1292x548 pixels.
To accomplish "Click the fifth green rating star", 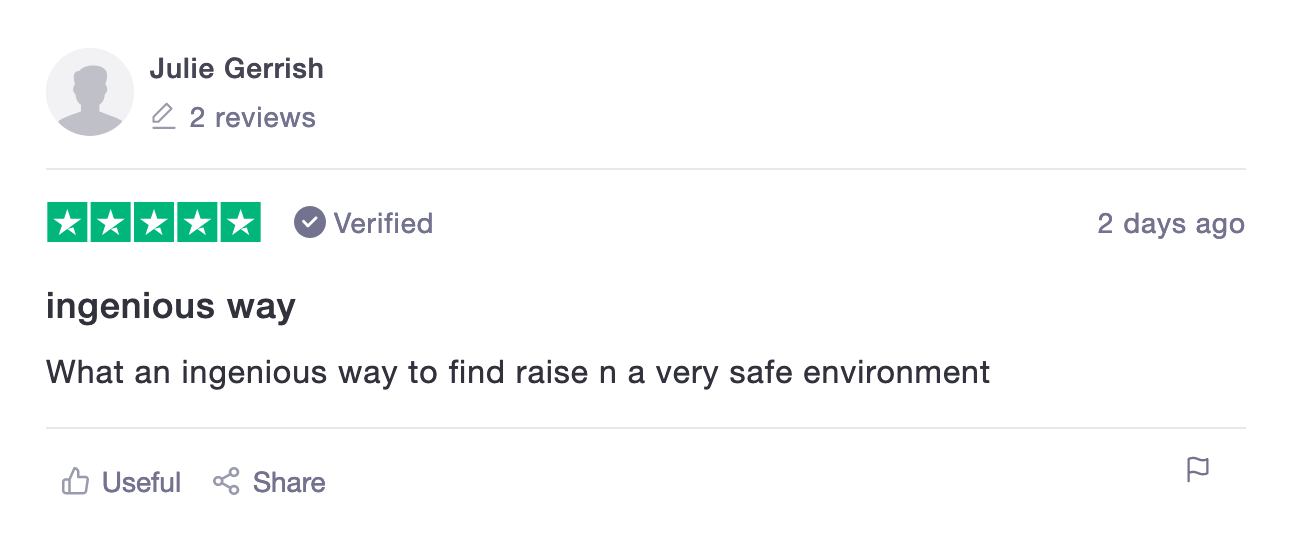I will click(x=240, y=223).
